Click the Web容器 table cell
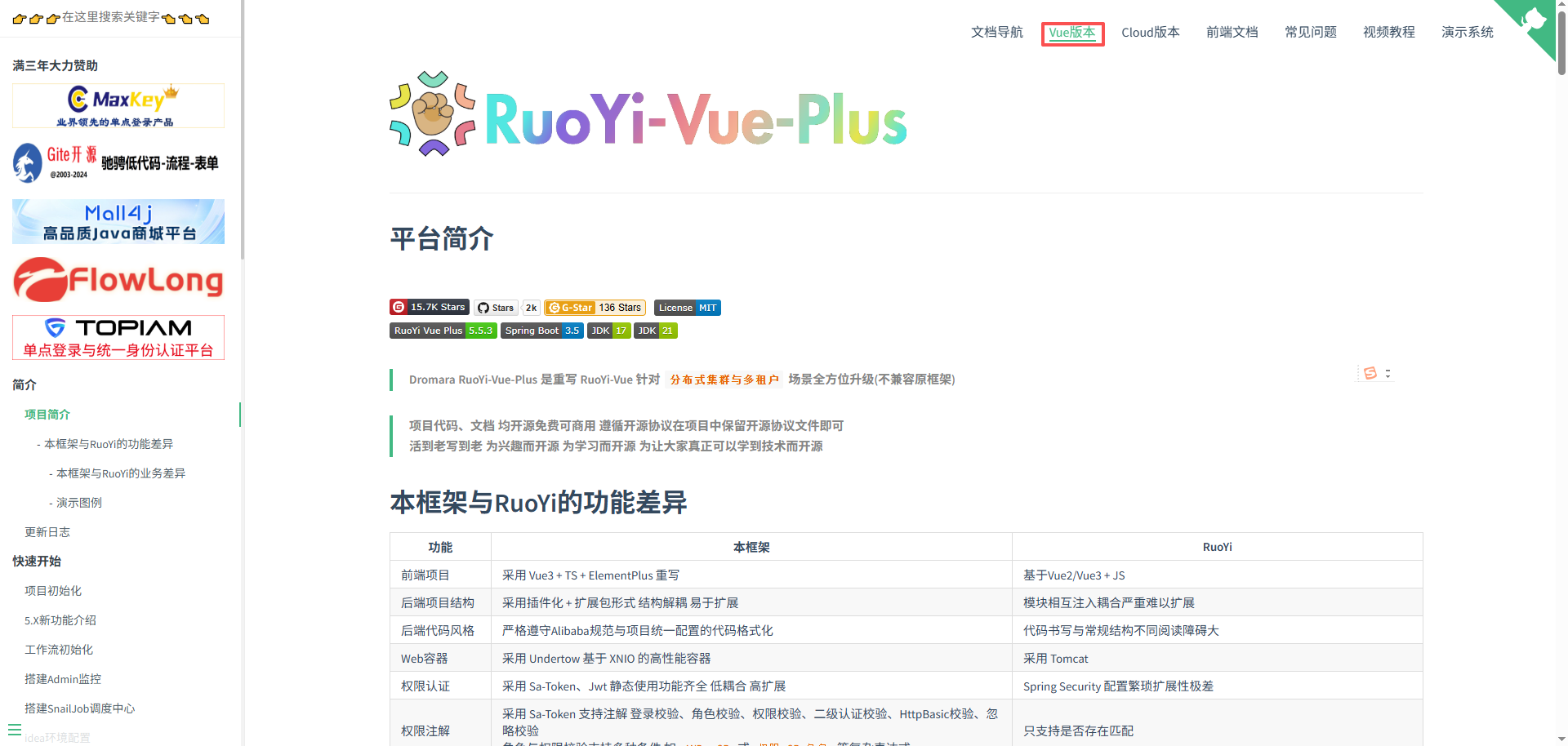1568x746 pixels. click(440, 659)
